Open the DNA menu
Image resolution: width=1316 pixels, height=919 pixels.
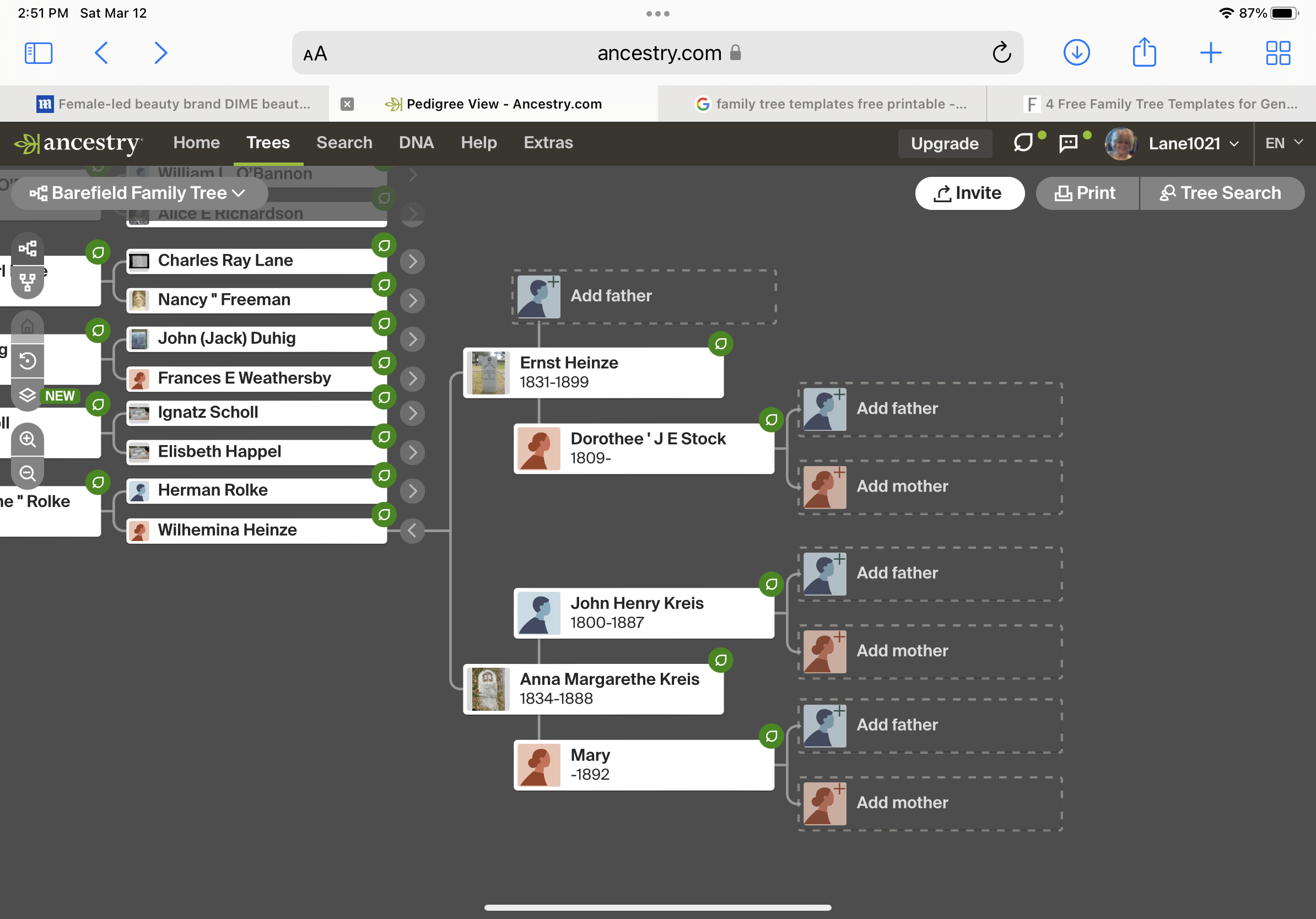416,143
